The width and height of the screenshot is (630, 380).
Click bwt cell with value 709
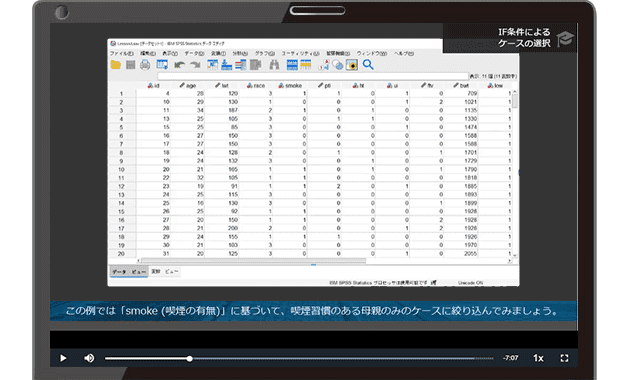point(461,94)
